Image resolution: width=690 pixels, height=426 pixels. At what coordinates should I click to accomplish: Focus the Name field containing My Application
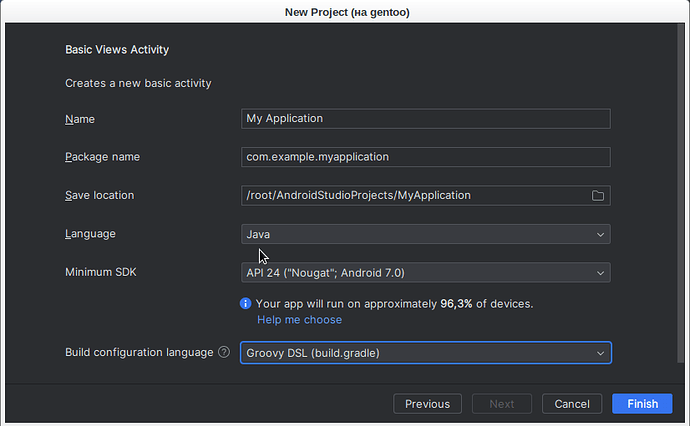[x=426, y=119]
